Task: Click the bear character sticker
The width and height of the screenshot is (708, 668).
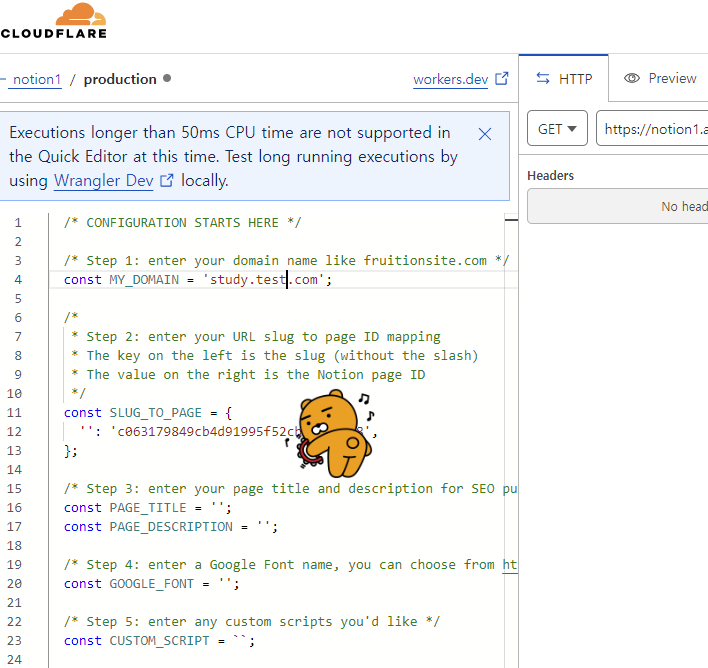Action: coord(334,434)
